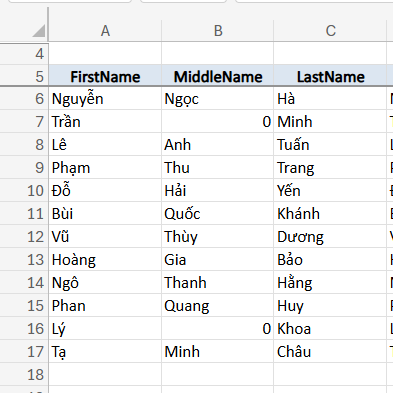
Task: Select row 17 header
Action: [24, 352]
